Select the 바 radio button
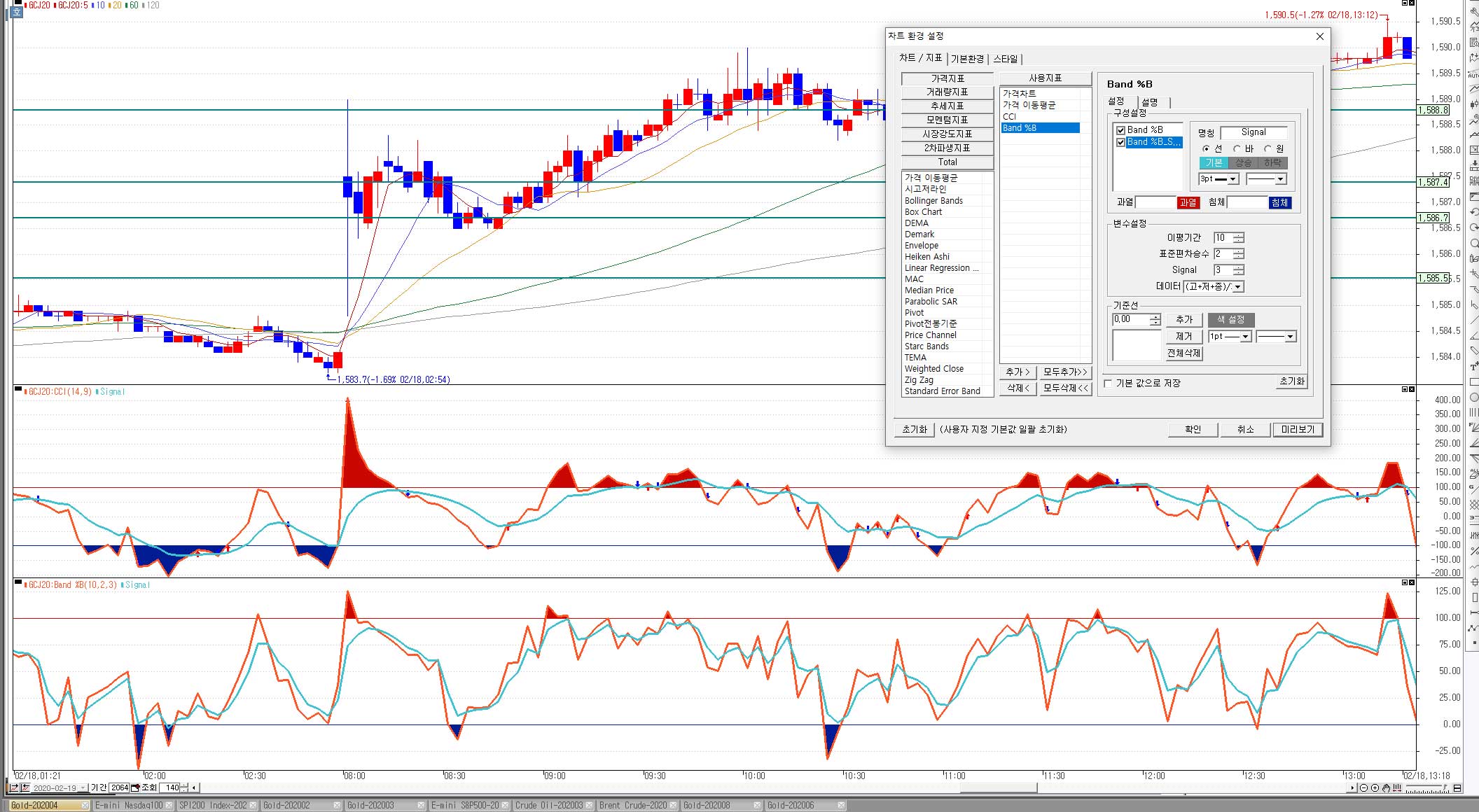The height and width of the screenshot is (812, 1479). tap(1237, 149)
